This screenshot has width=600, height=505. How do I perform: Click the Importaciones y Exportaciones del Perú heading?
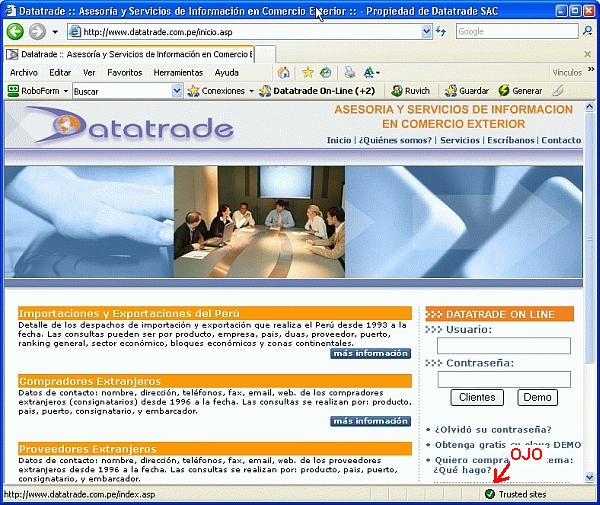coord(129,313)
